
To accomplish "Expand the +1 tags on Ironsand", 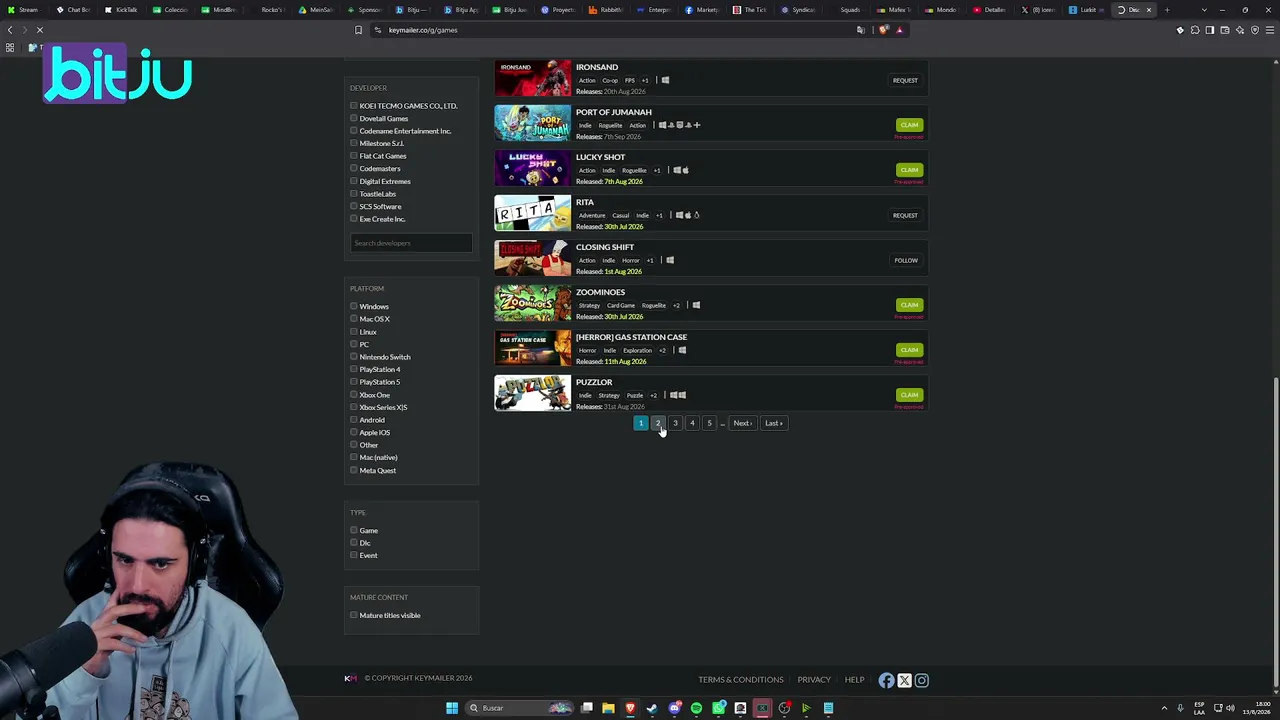I will point(645,80).
